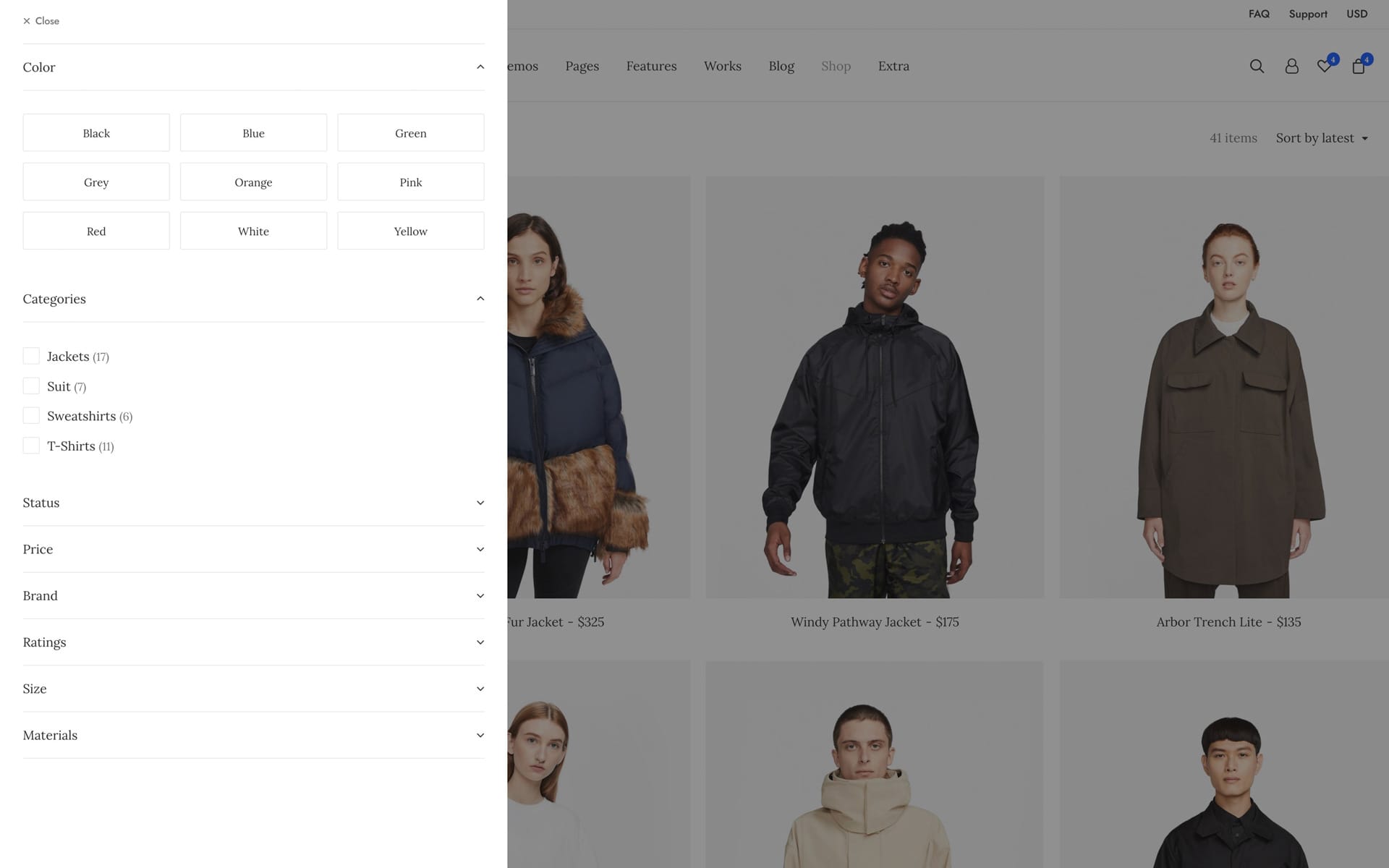Collapse the Color filter section
The width and height of the screenshot is (1389, 868).
tap(480, 67)
